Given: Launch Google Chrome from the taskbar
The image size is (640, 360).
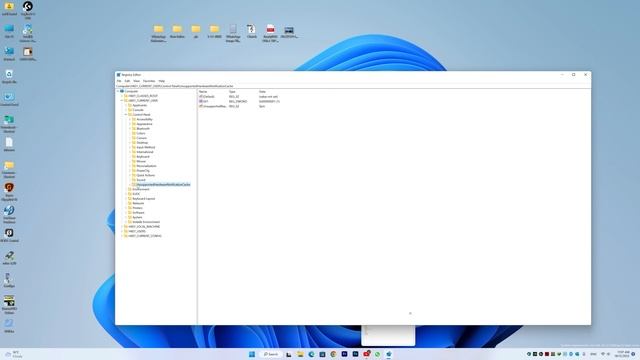Looking at the screenshot, I should 333,354.
